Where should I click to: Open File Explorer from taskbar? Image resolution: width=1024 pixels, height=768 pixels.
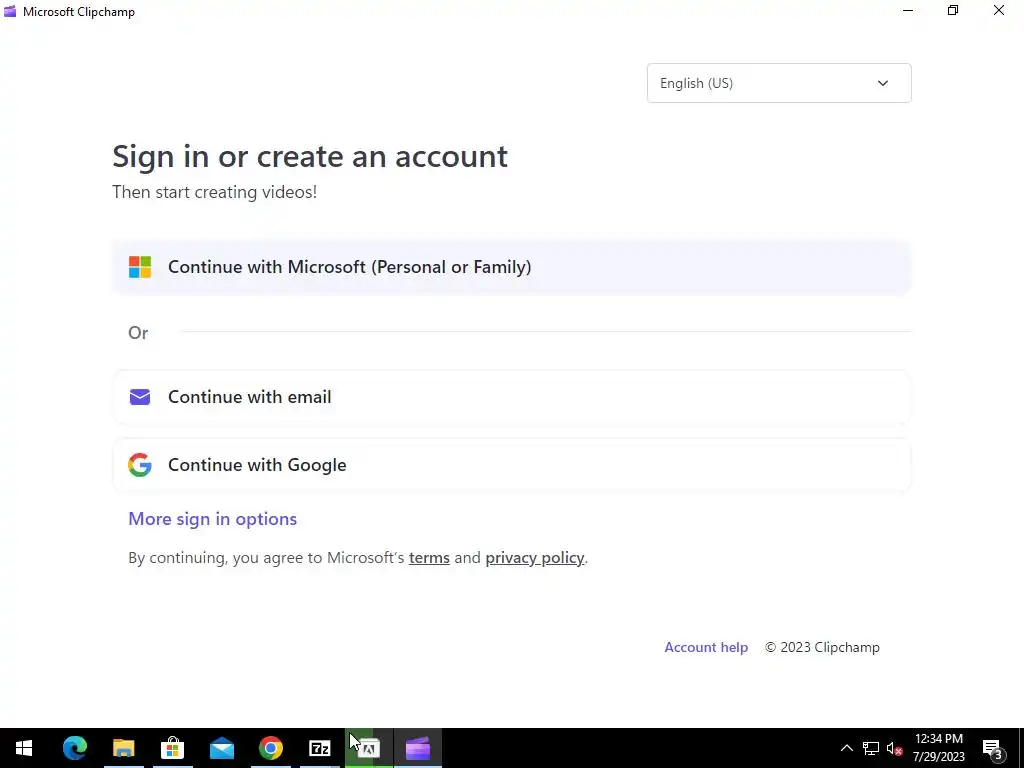tap(123, 748)
